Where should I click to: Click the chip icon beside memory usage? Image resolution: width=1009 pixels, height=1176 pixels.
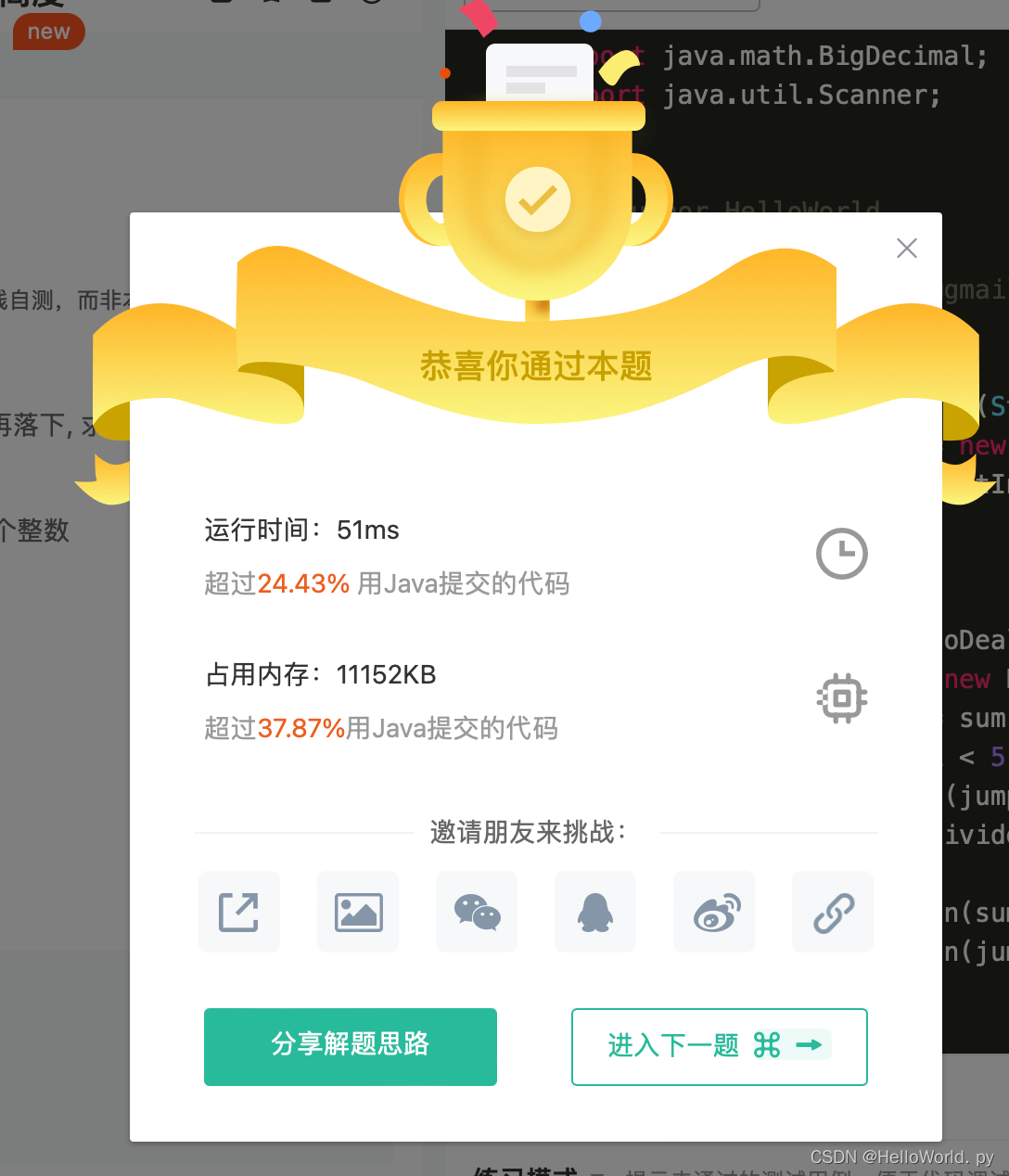click(x=841, y=698)
